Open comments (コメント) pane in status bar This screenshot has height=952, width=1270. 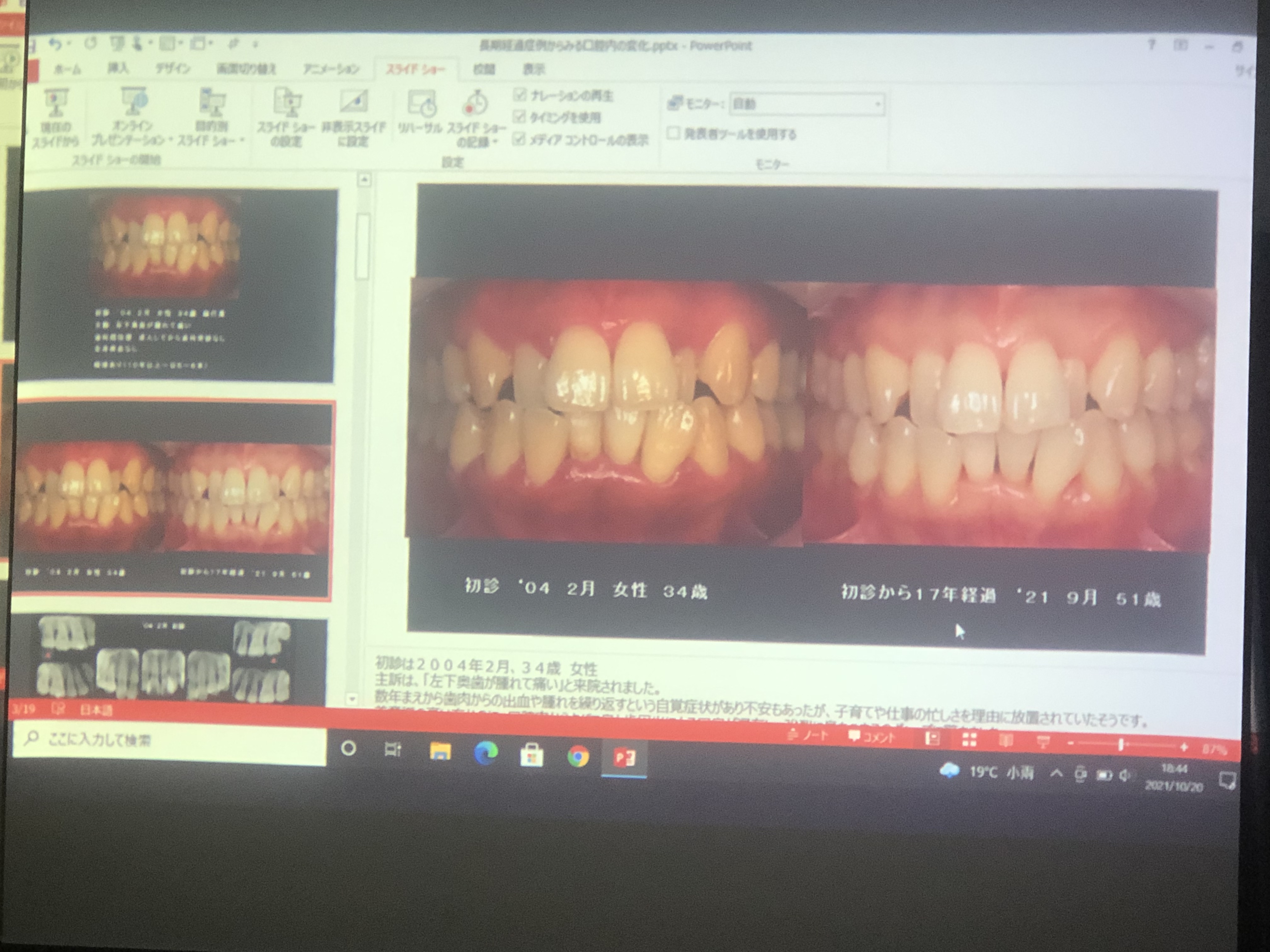coord(872,737)
